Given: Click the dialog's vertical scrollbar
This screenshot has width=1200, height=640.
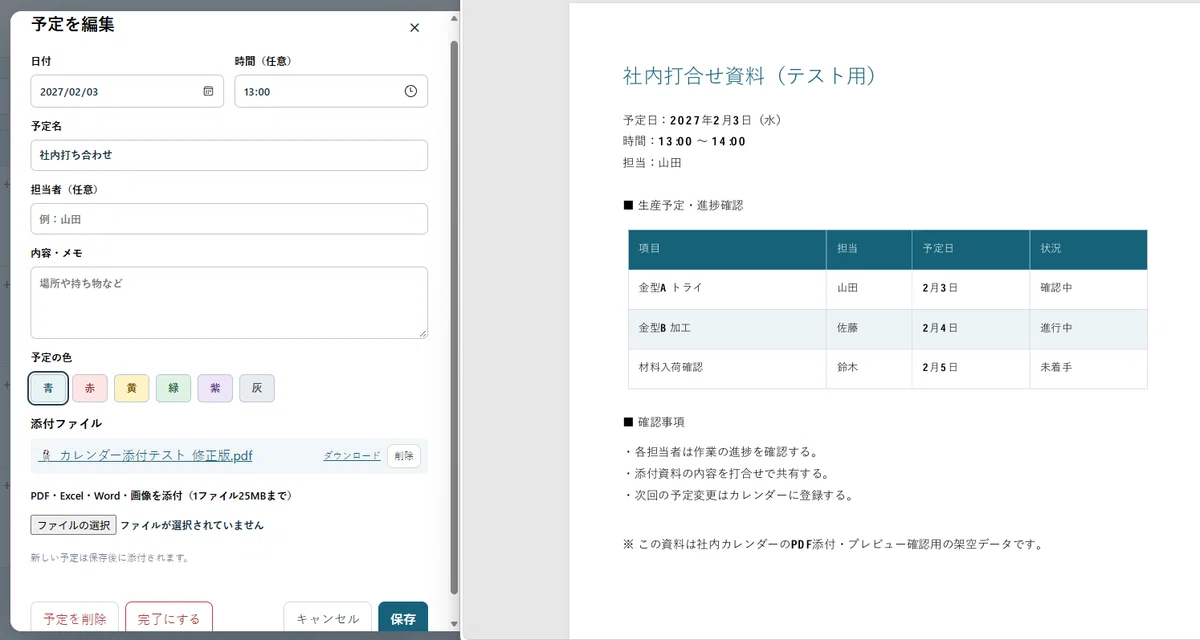Looking at the screenshot, I should [455, 315].
